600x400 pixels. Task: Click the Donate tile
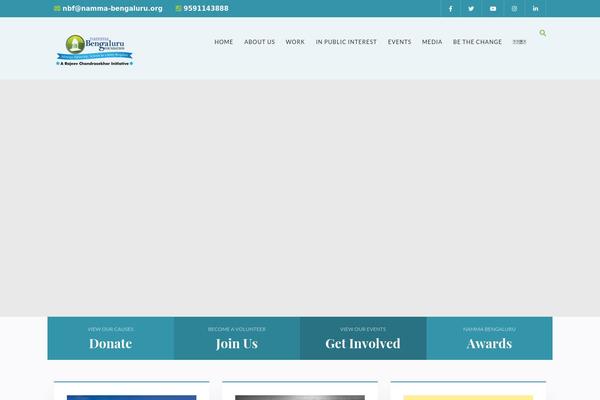[x=111, y=338]
